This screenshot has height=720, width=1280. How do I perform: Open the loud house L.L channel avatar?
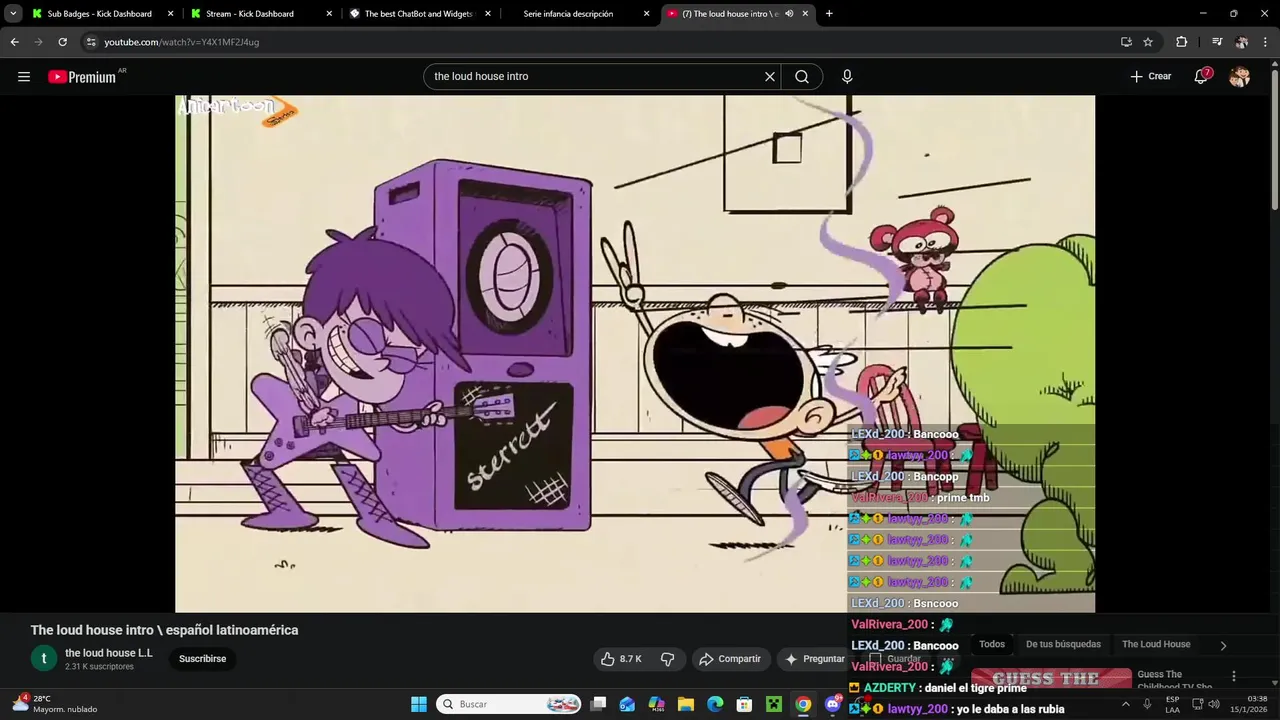tap(44, 658)
